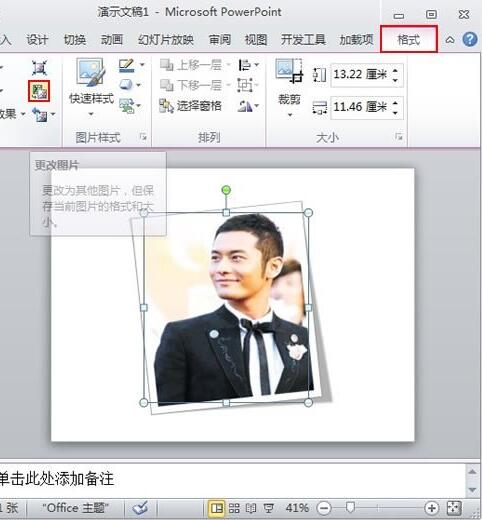Switch to the 切换 (Transitions) tab

tap(75, 40)
